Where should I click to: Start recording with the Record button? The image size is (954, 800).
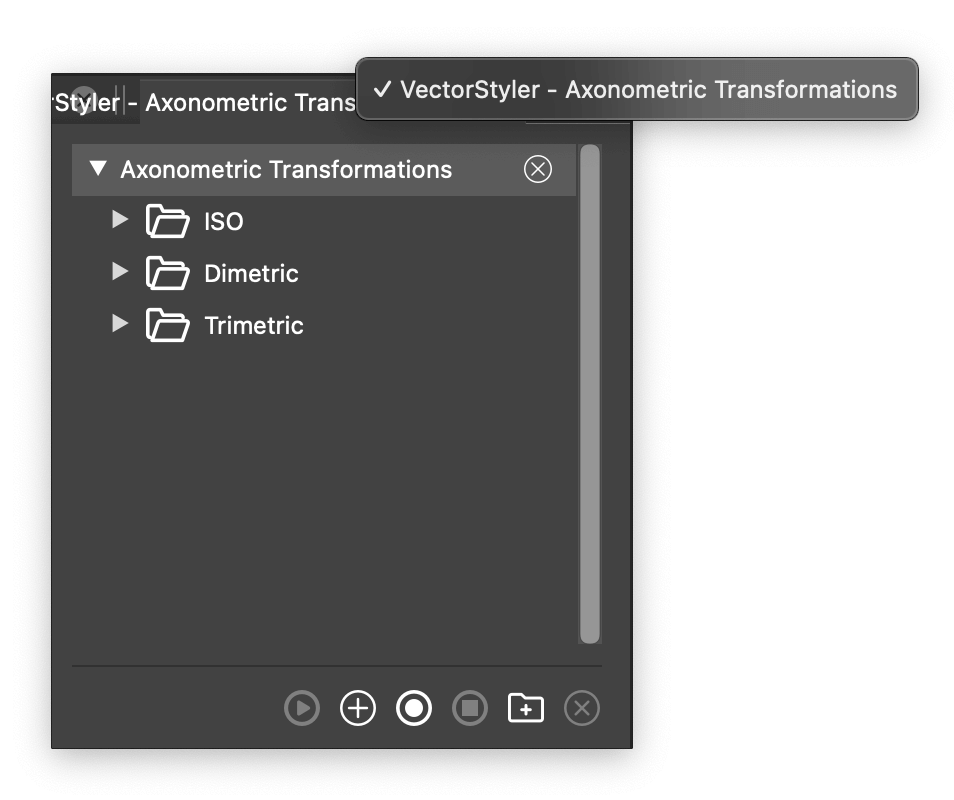tap(414, 709)
